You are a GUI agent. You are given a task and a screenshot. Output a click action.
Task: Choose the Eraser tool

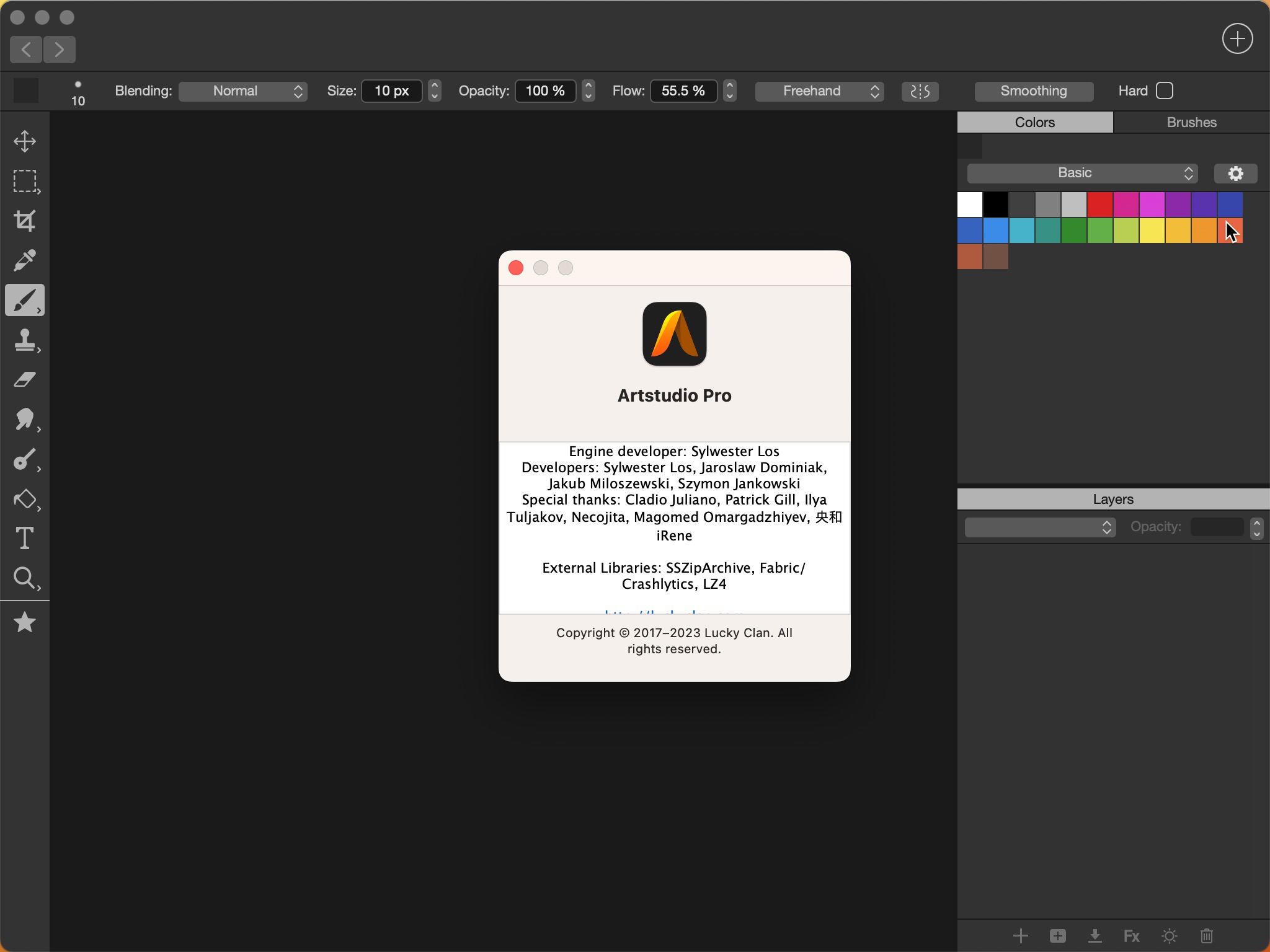25,379
